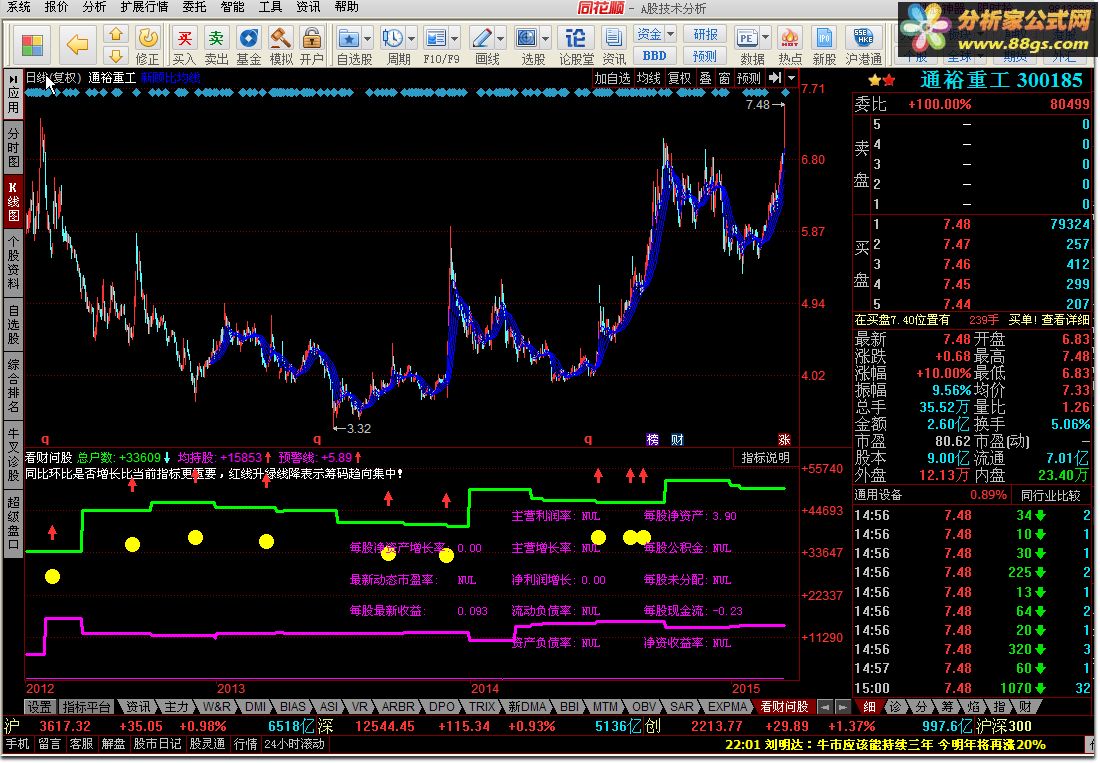Click the BBD toolbar button
1100x763 pixels.
tap(654, 55)
